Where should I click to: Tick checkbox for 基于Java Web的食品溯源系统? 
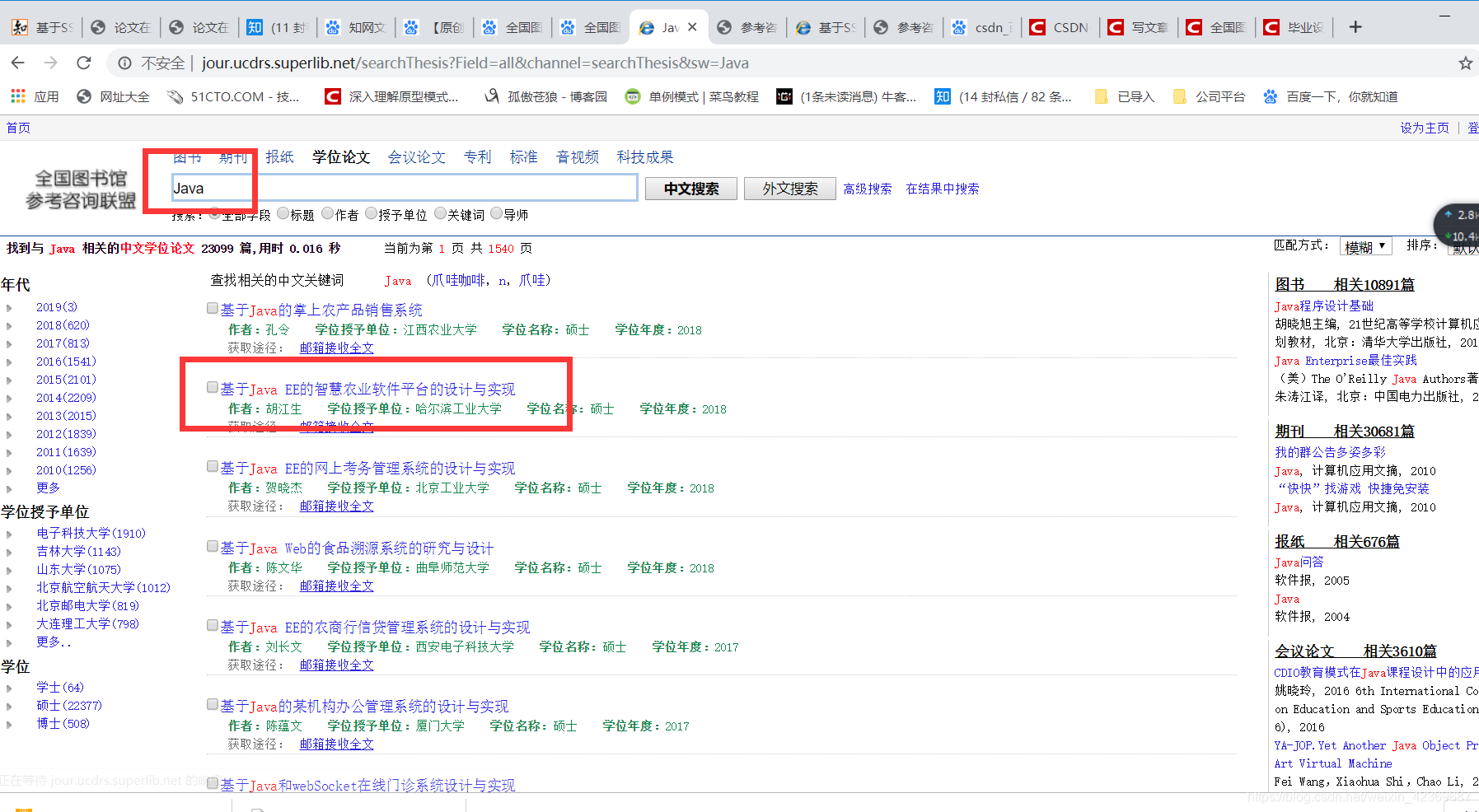coord(213,546)
